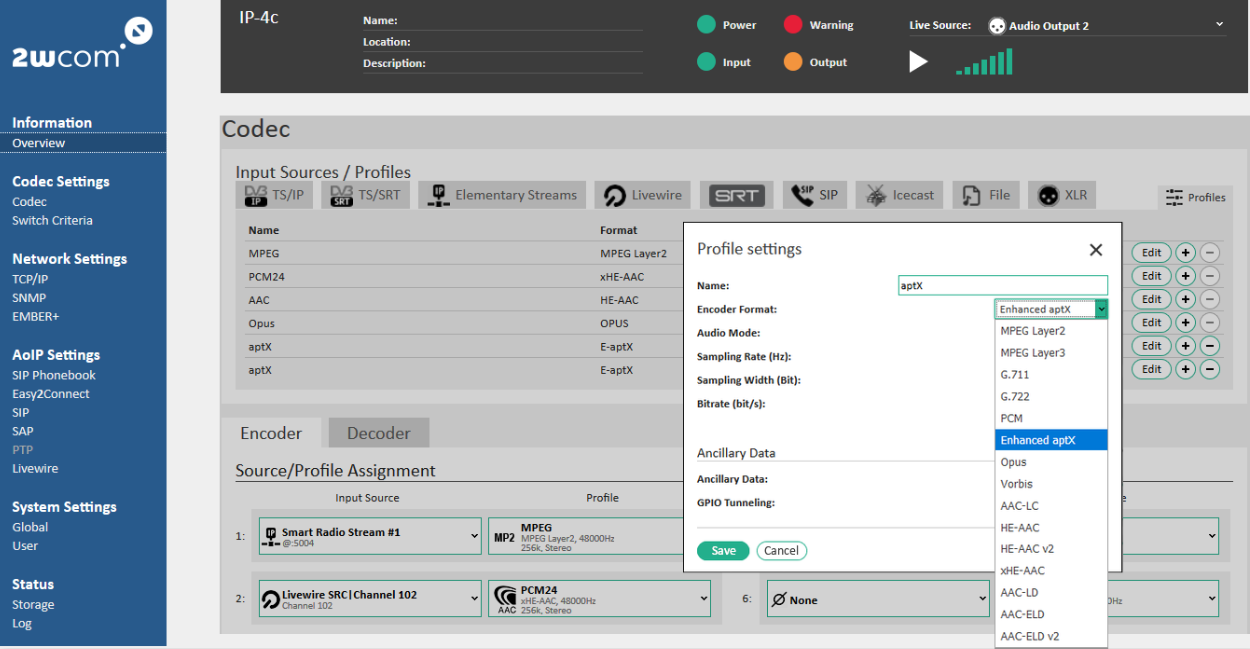Open SIP Phonebook in the sidebar

[54, 375]
